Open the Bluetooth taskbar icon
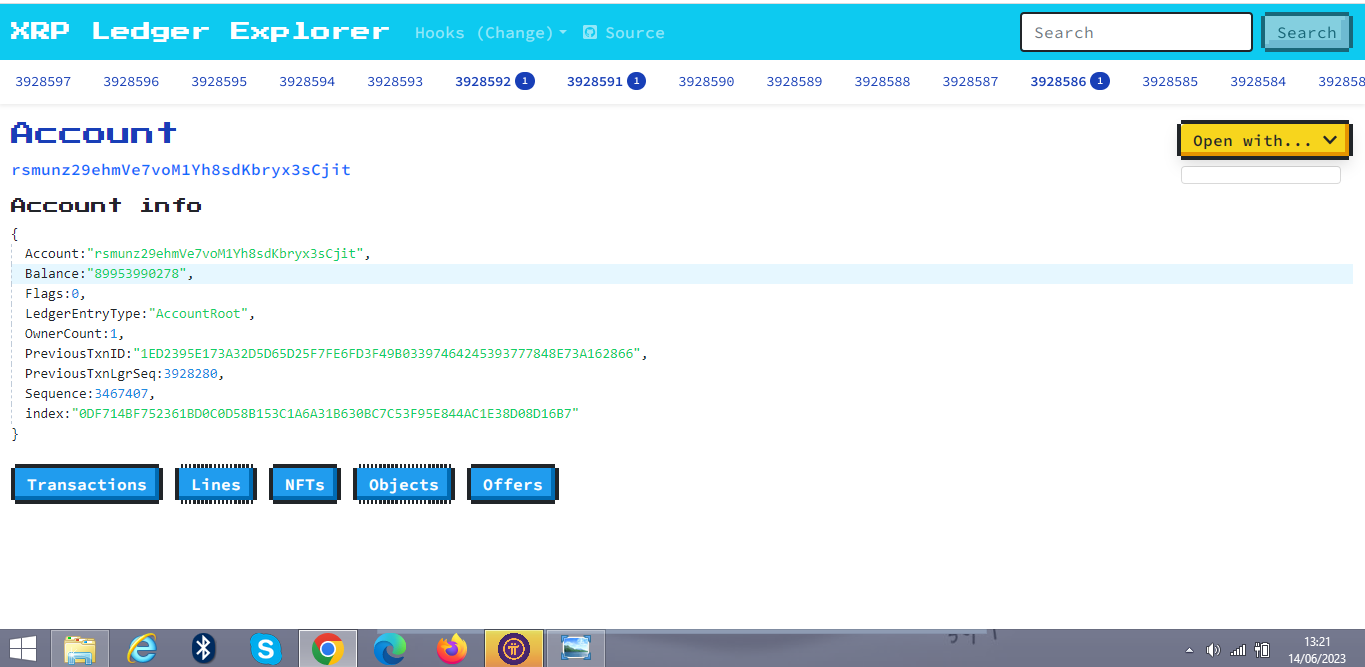 204,649
